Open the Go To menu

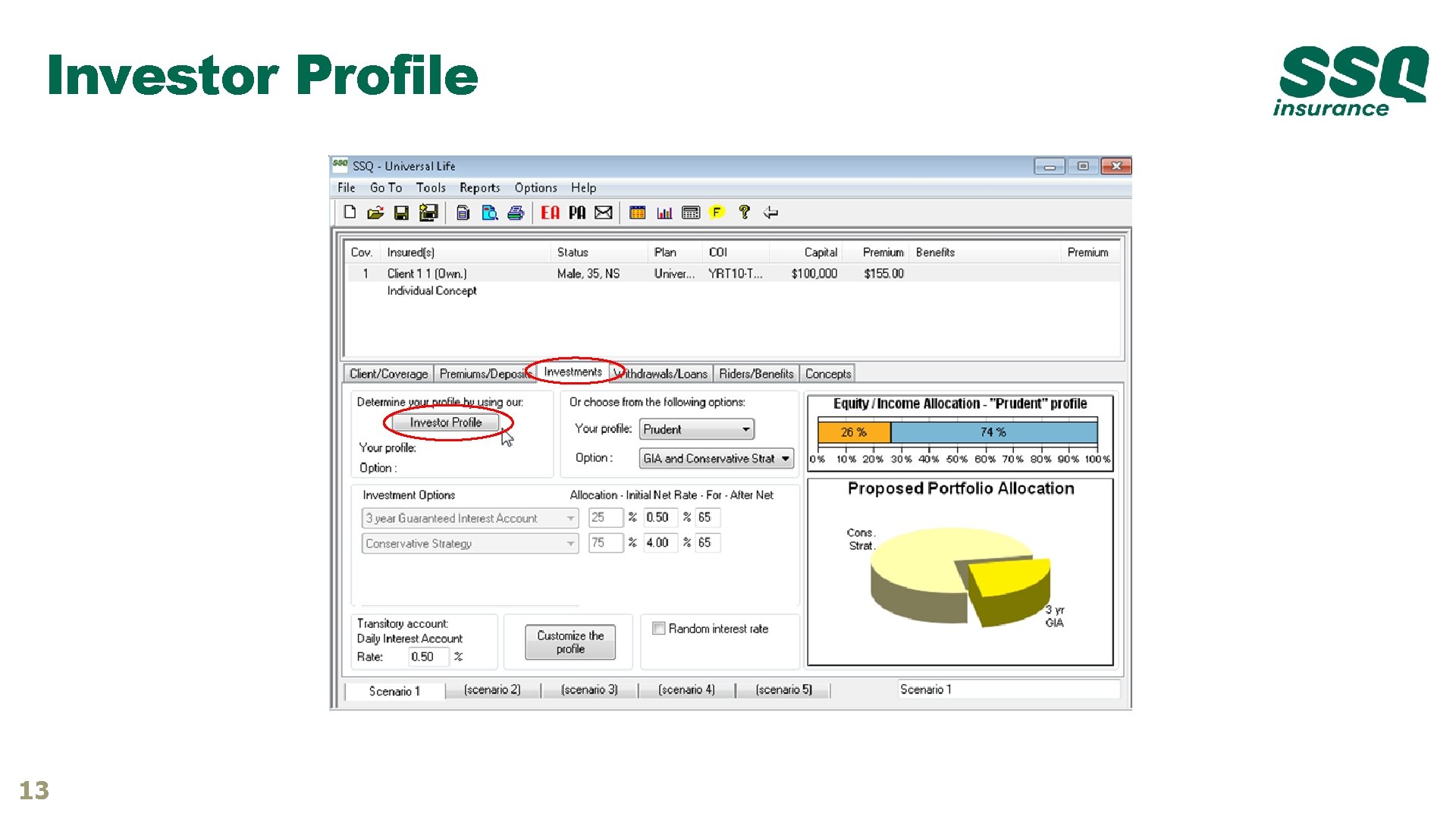click(x=386, y=187)
